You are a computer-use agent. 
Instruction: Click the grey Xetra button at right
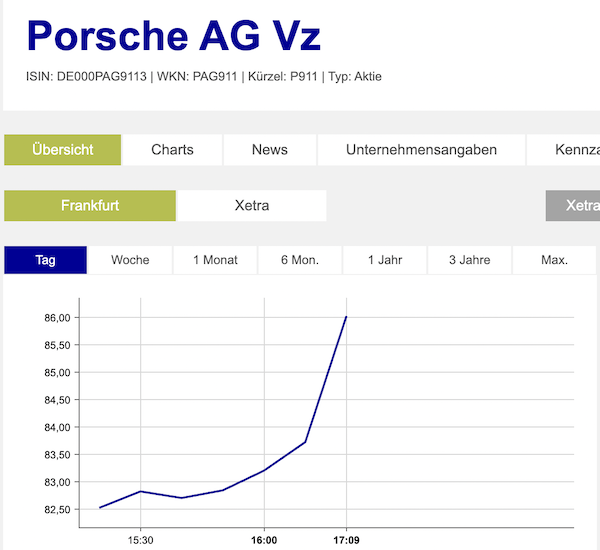tap(573, 206)
